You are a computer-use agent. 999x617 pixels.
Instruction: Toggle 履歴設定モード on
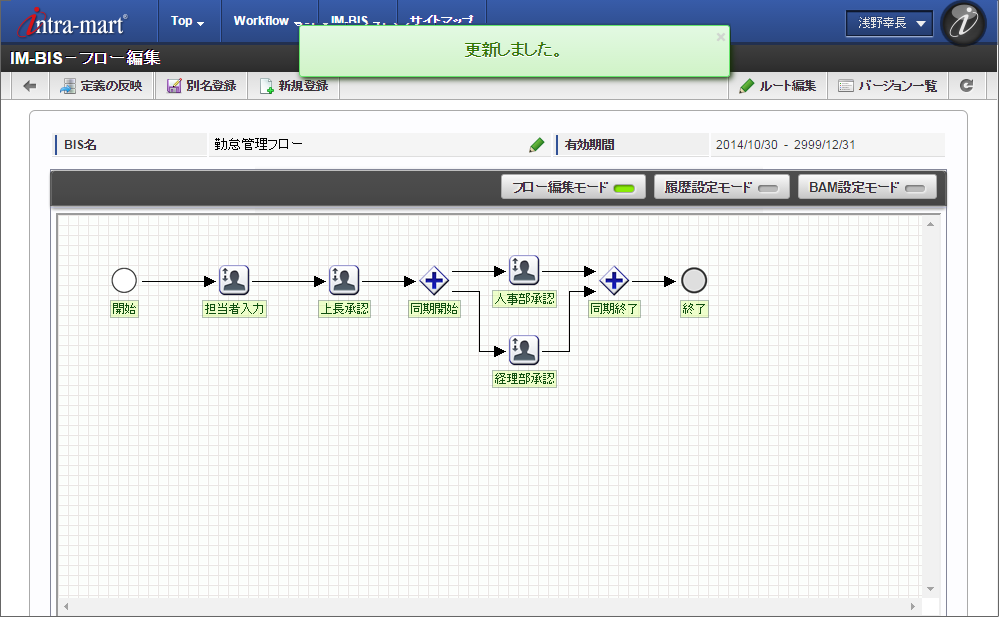[721, 187]
